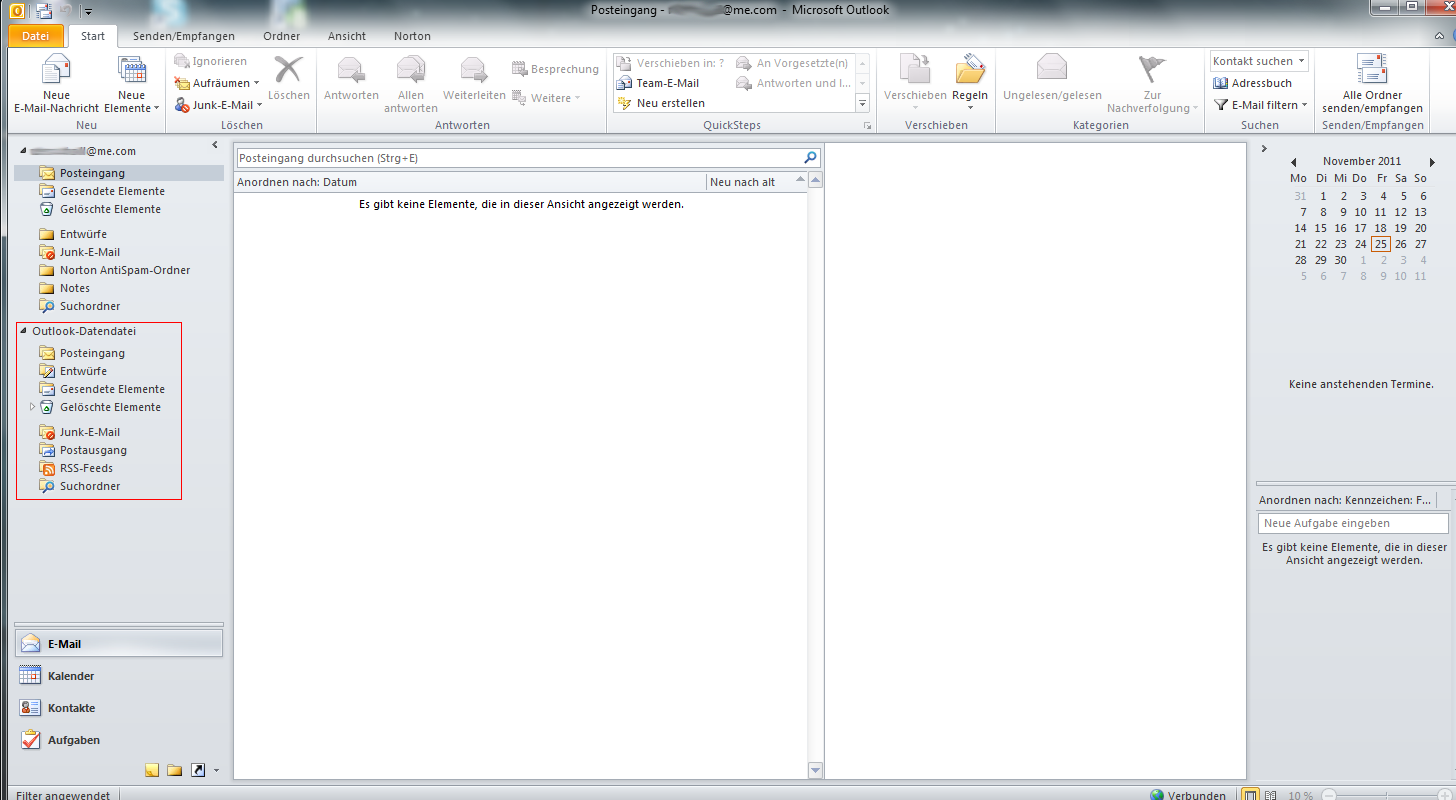Click Alle Ordner senden/empfangen in the ribbon
1456x800 pixels.
1372,85
